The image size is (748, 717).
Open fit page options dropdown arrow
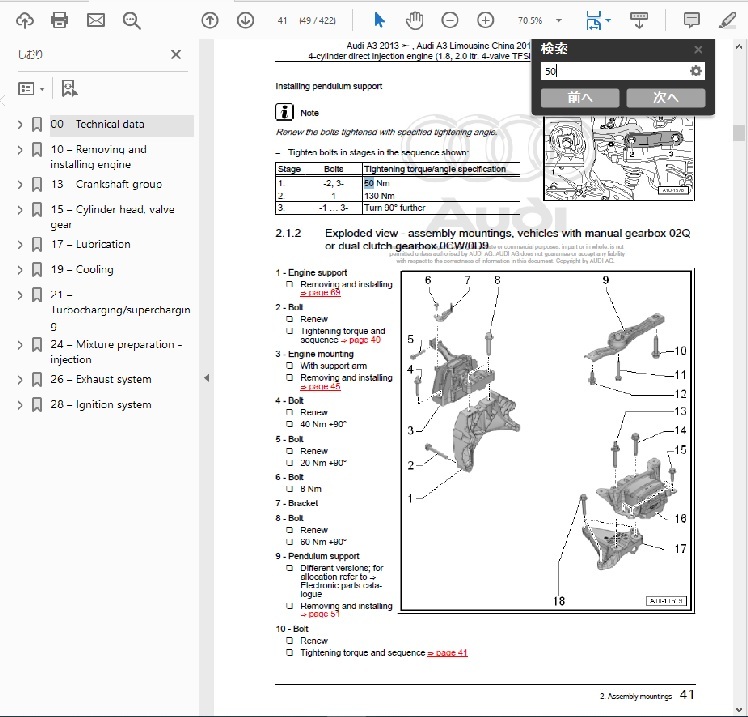[608, 21]
